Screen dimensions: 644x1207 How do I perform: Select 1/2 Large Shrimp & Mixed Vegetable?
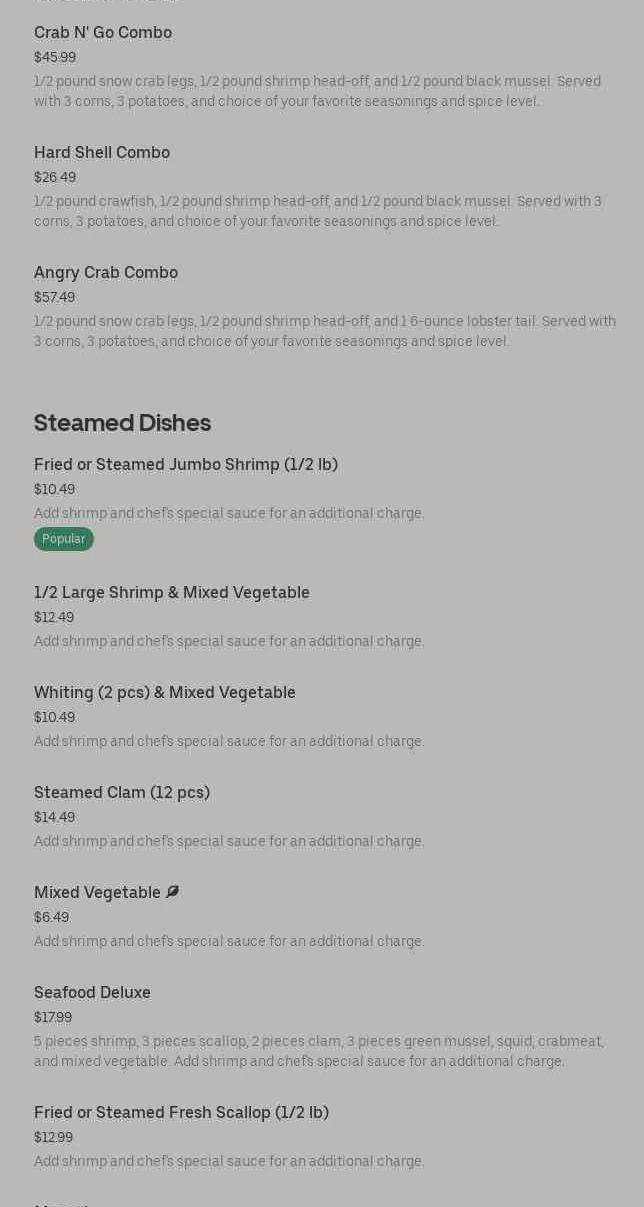(172, 593)
